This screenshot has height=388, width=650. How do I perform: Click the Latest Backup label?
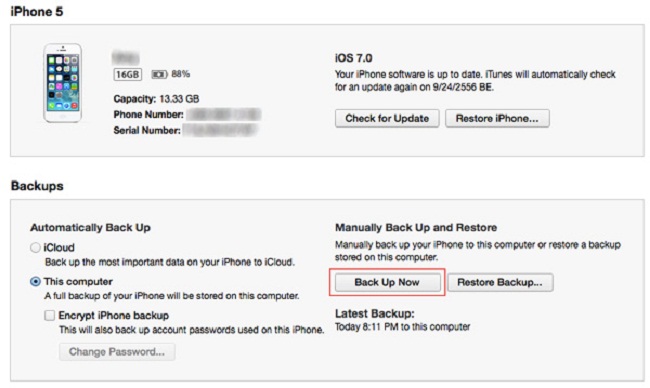(375, 313)
